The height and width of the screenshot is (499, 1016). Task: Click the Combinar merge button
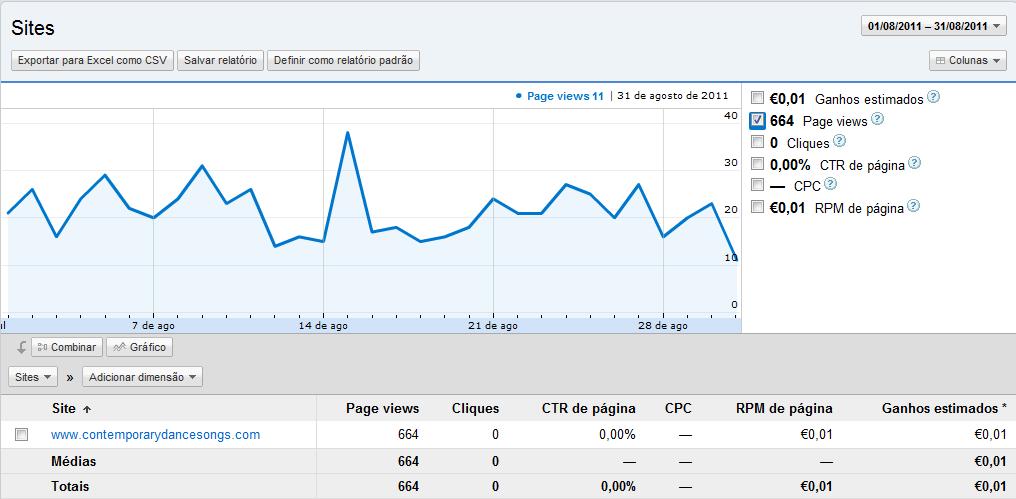tap(66, 347)
